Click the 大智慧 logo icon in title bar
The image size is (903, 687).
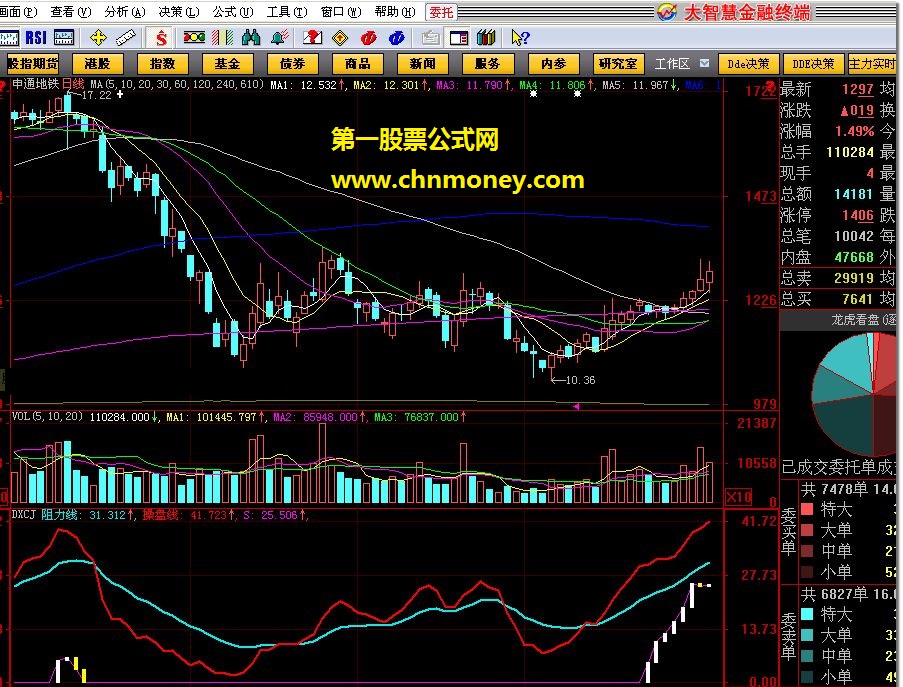(667, 12)
